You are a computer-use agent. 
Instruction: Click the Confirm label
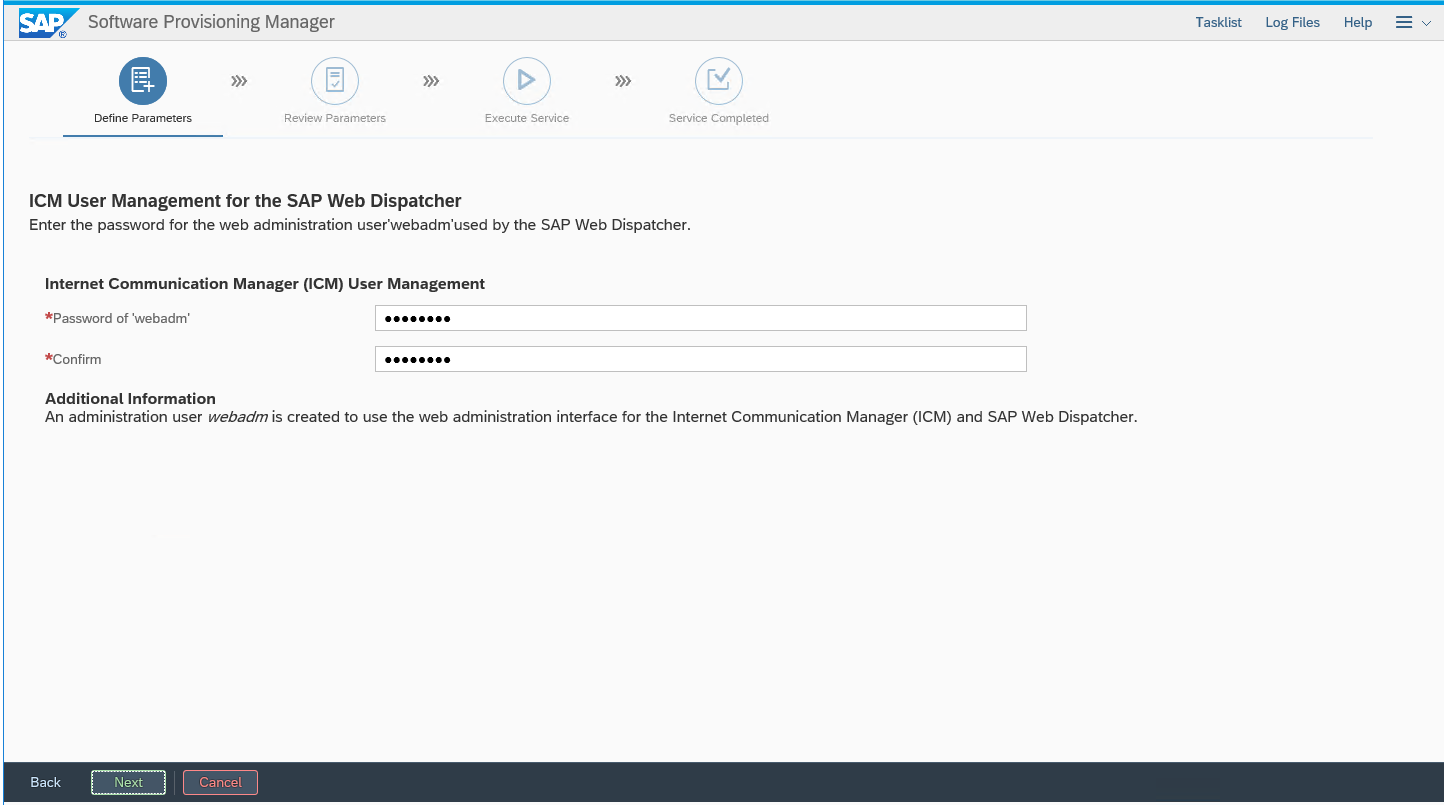[x=77, y=359]
